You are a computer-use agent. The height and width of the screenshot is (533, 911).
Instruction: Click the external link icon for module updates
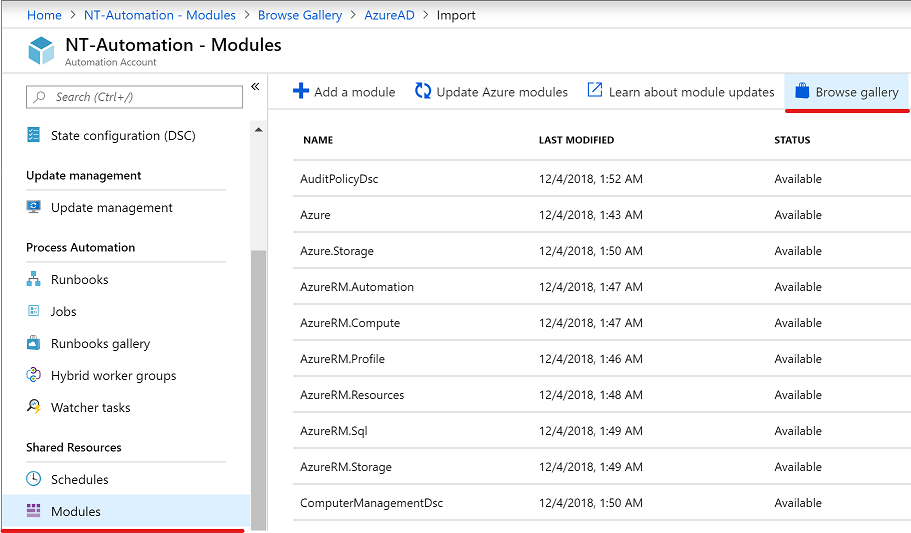[595, 90]
